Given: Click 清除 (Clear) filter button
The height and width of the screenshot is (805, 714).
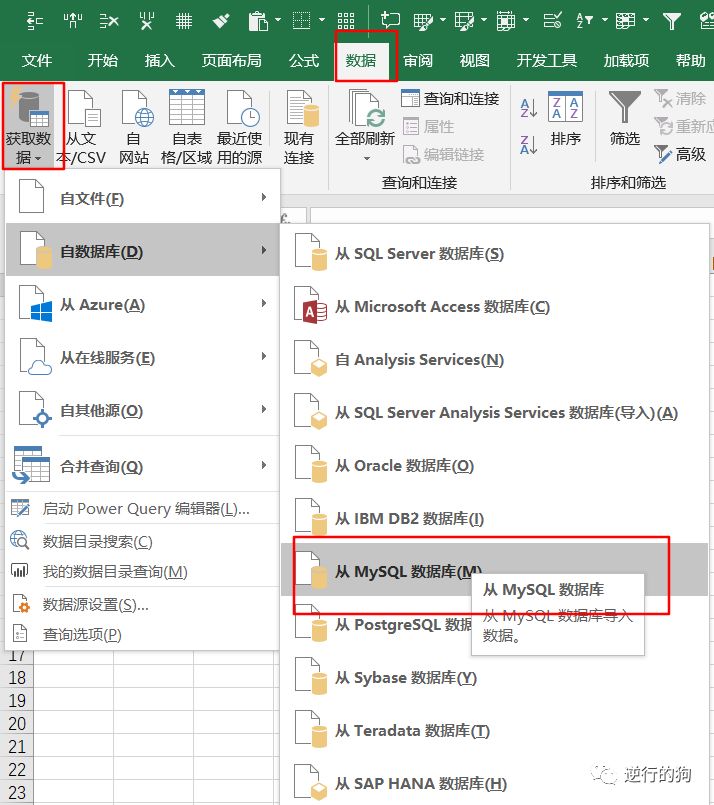Looking at the screenshot, I should 680,98.
